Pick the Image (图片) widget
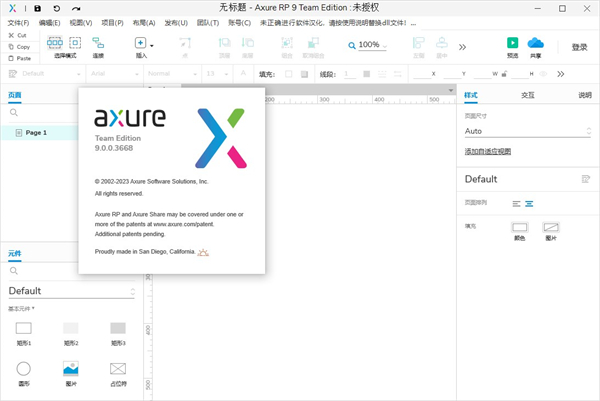The width and height of the screenshot is (600, 401). (x=71, y=374)
